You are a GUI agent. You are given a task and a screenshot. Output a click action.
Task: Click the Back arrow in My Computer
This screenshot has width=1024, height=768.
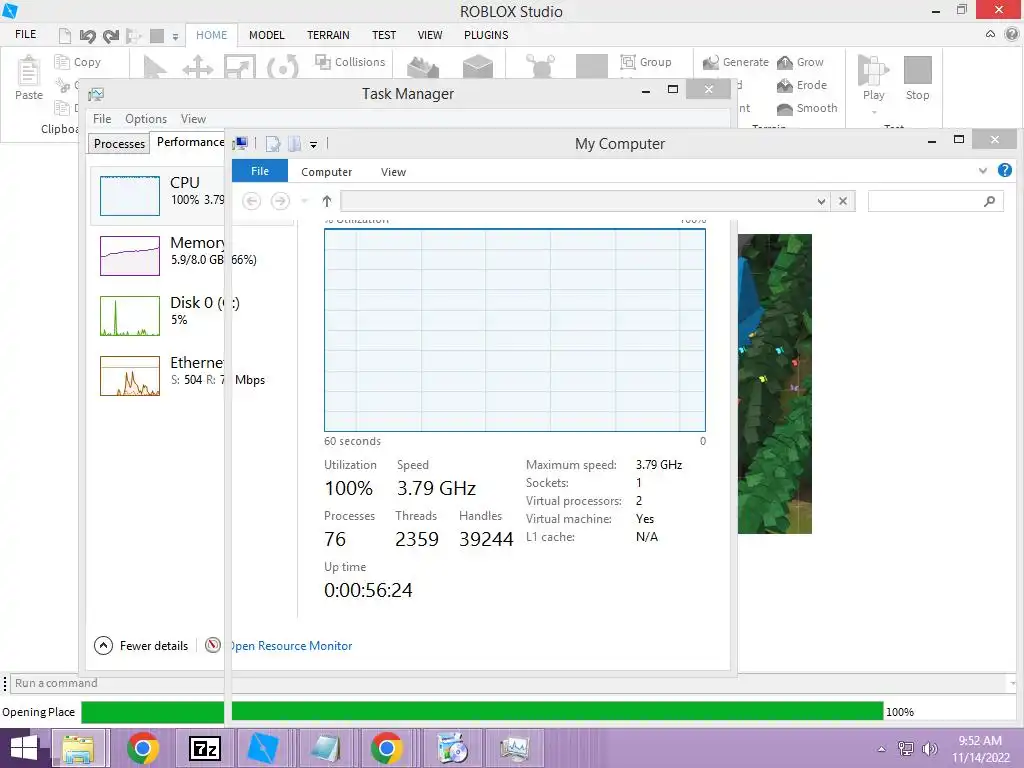(x=251, y=200)
